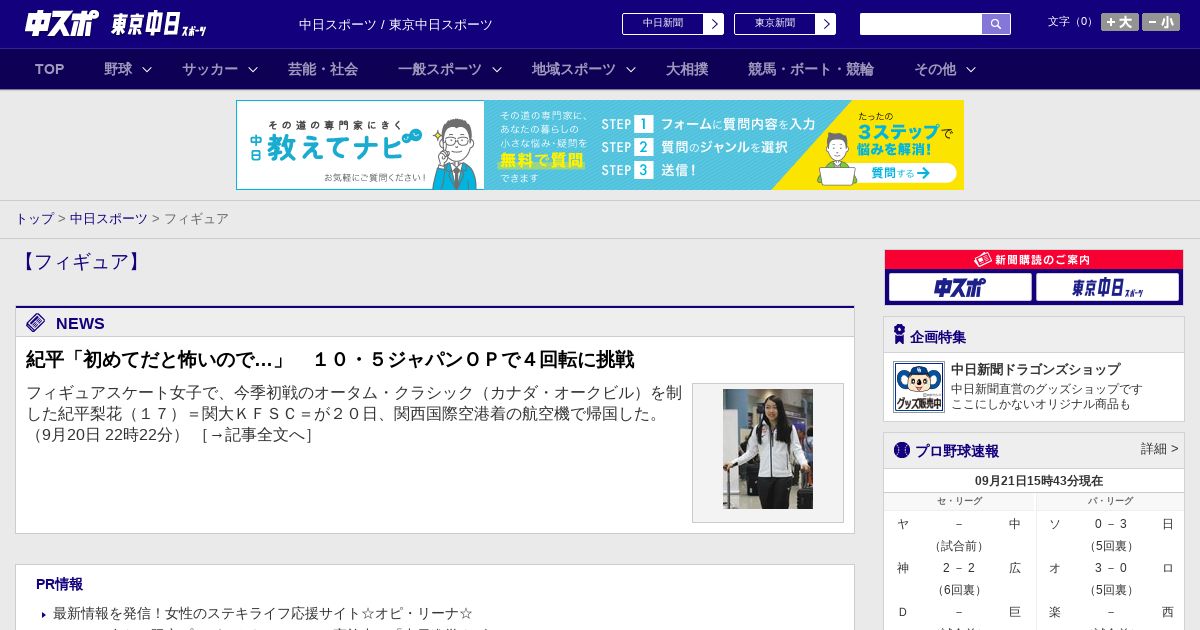
Task: Open the 東京新聞 link button
Action: click(x=774, y=24)
